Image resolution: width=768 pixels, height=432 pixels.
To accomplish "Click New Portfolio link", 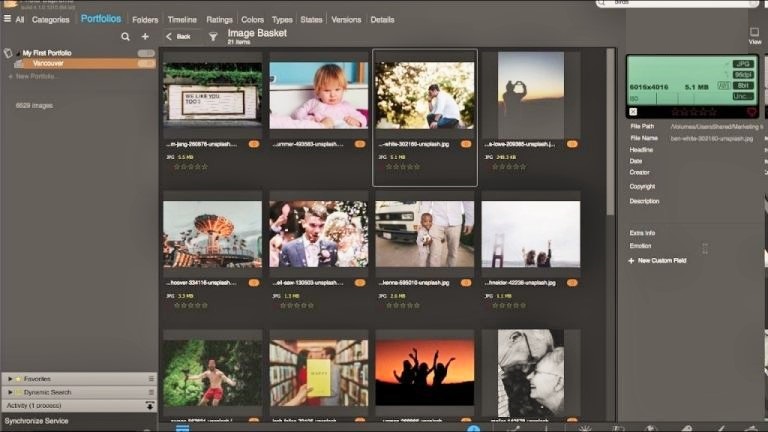I will 33,76.
